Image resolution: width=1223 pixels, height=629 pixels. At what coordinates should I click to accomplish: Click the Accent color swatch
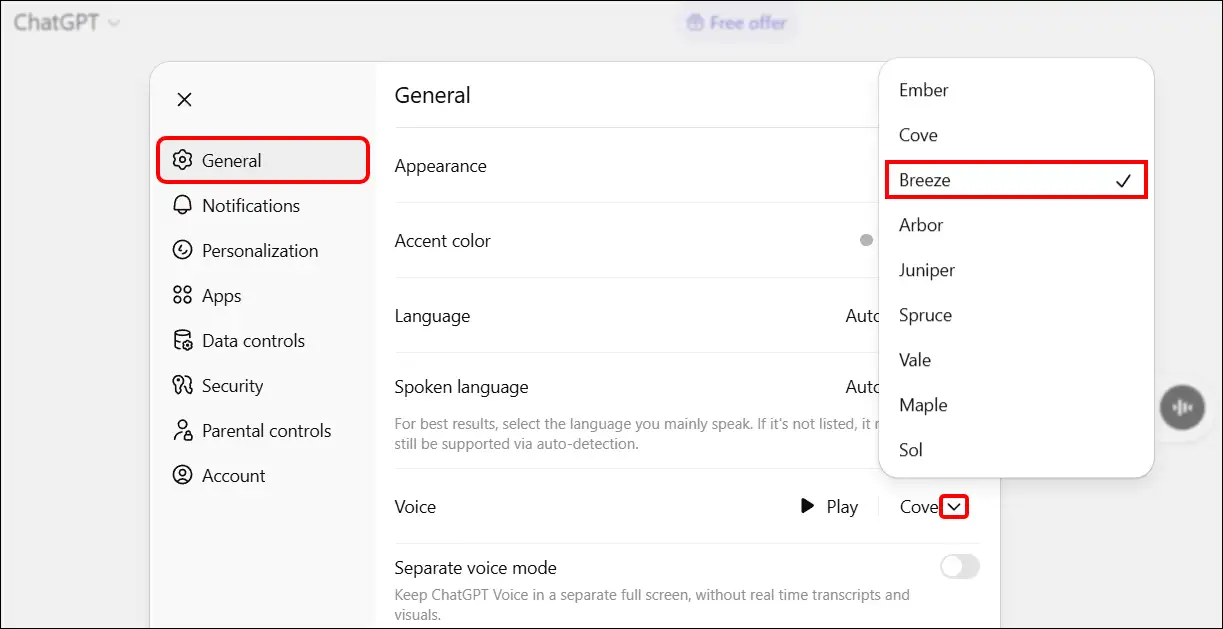coord(864,240)
